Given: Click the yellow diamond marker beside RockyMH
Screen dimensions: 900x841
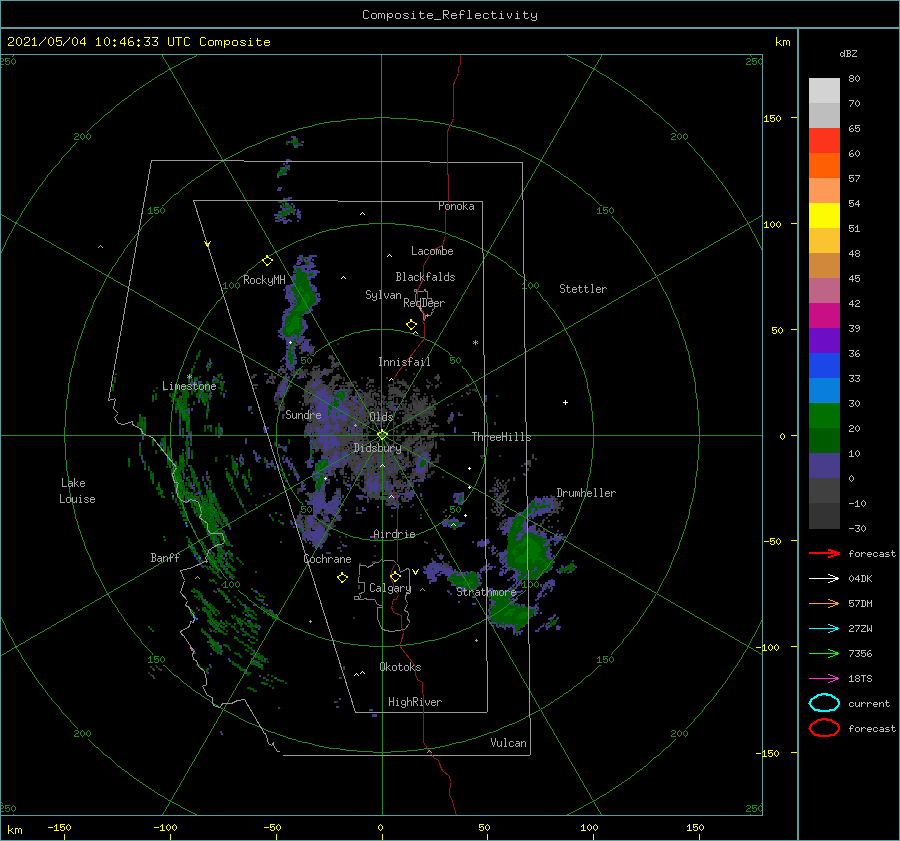Looking at the screenshot, I should pos(267,261).
